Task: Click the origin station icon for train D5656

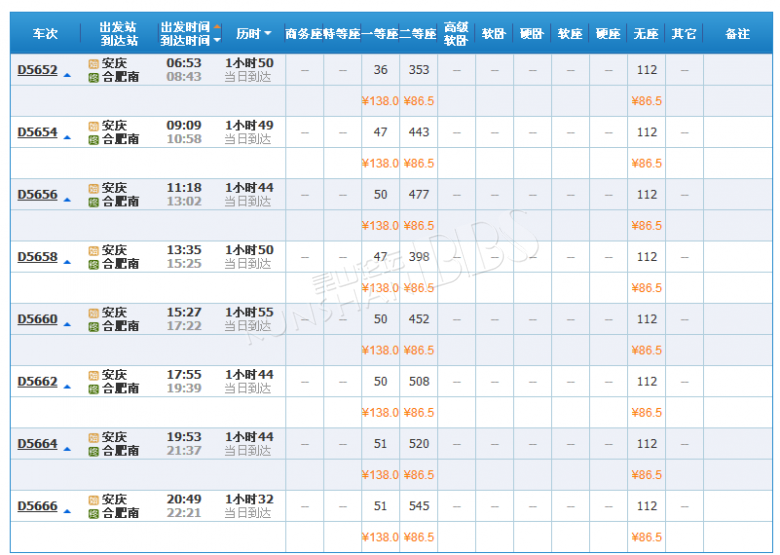Action: click(x=94, y=188)
